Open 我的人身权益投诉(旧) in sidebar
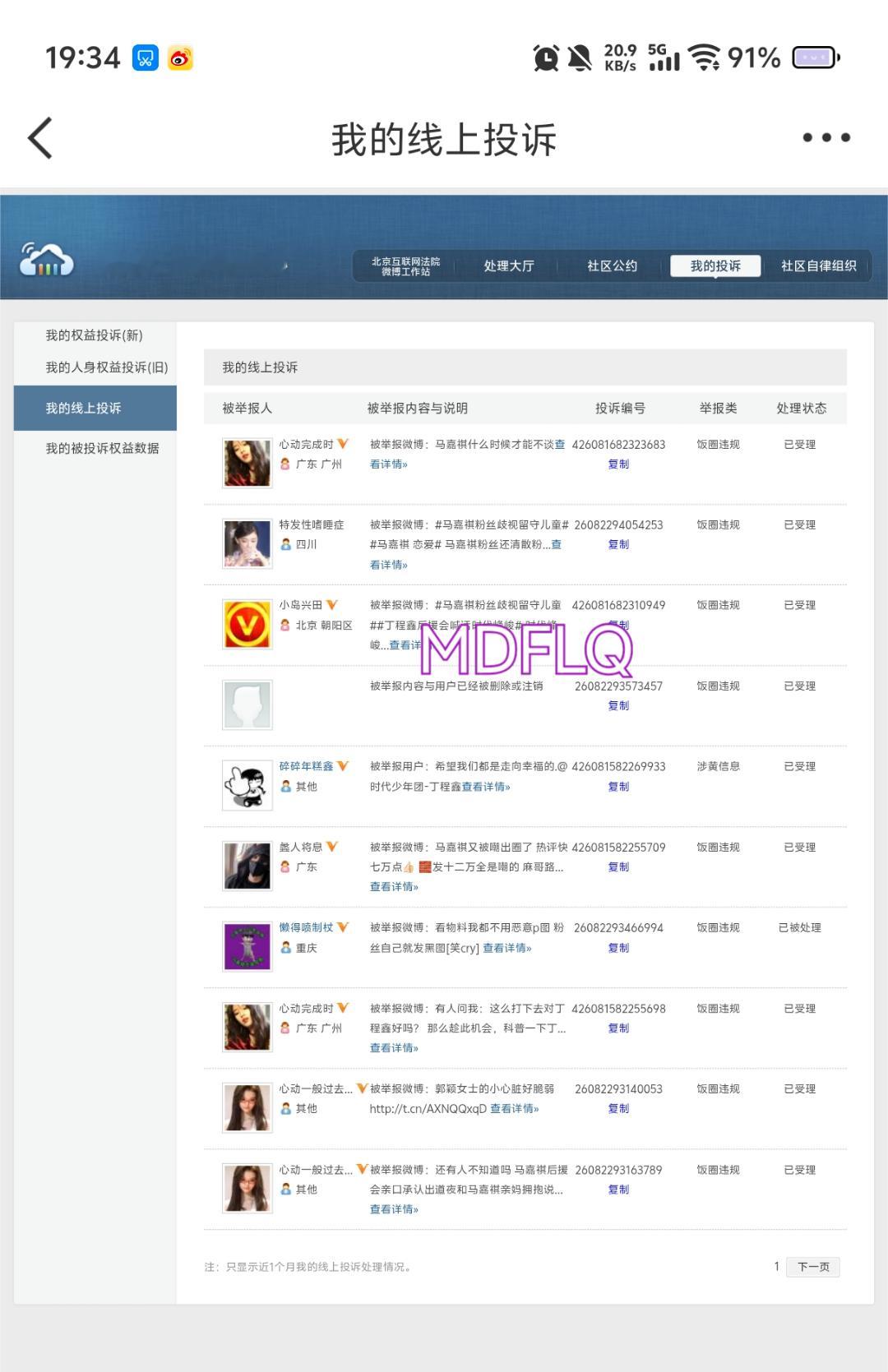 (x=107, y=367)
